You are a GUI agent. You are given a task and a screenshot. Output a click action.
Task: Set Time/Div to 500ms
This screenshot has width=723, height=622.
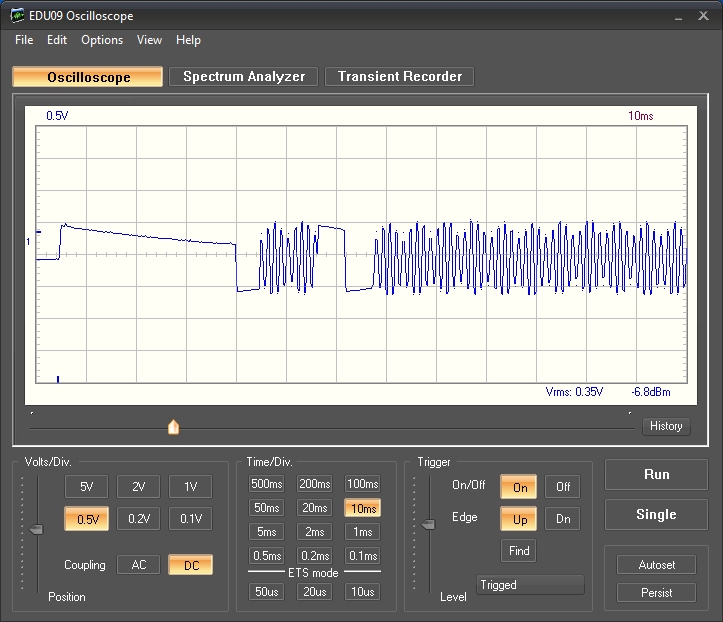266,484
